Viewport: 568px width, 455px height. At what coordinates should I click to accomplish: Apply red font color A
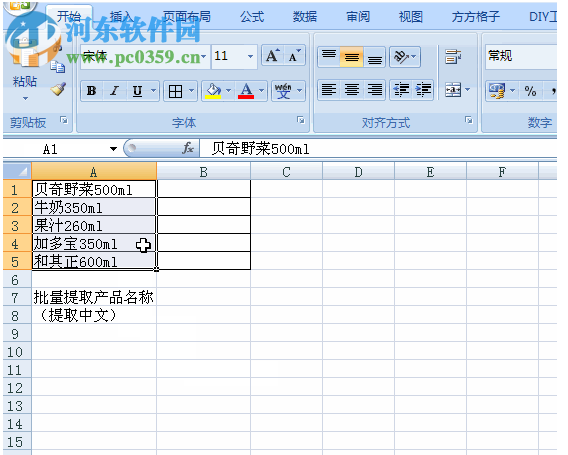click(246, 91)
